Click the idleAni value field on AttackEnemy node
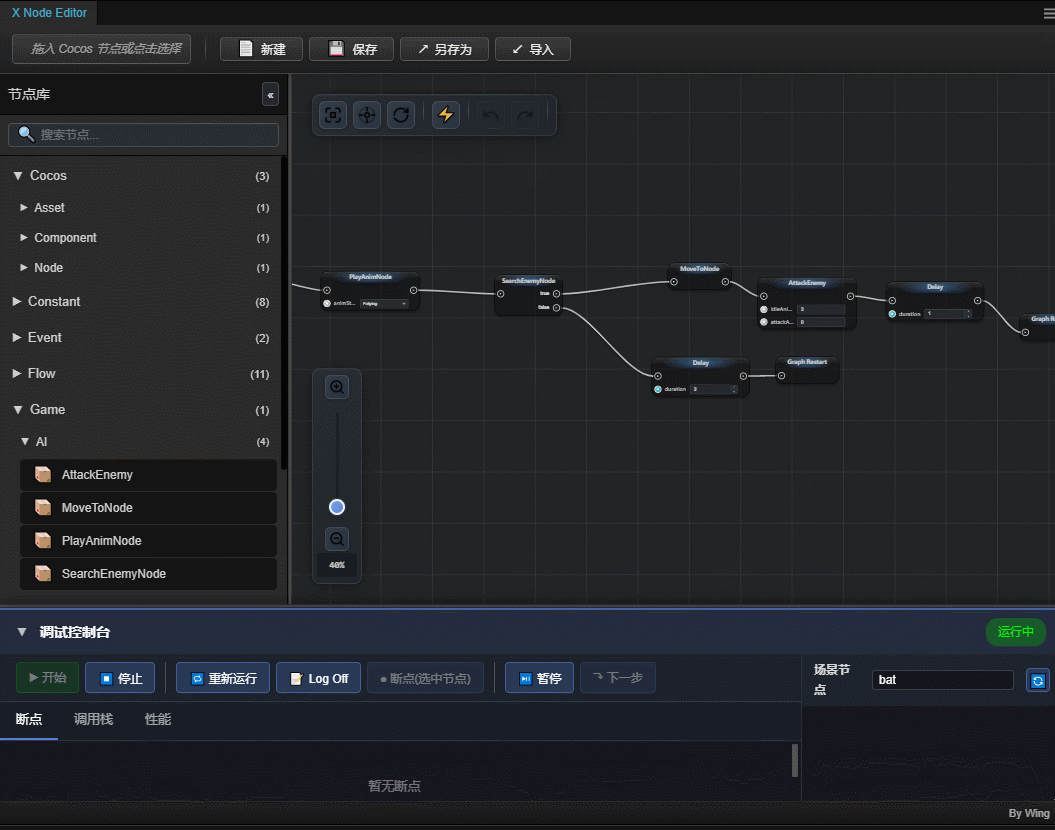1055x830 pixels. (821, 309)
